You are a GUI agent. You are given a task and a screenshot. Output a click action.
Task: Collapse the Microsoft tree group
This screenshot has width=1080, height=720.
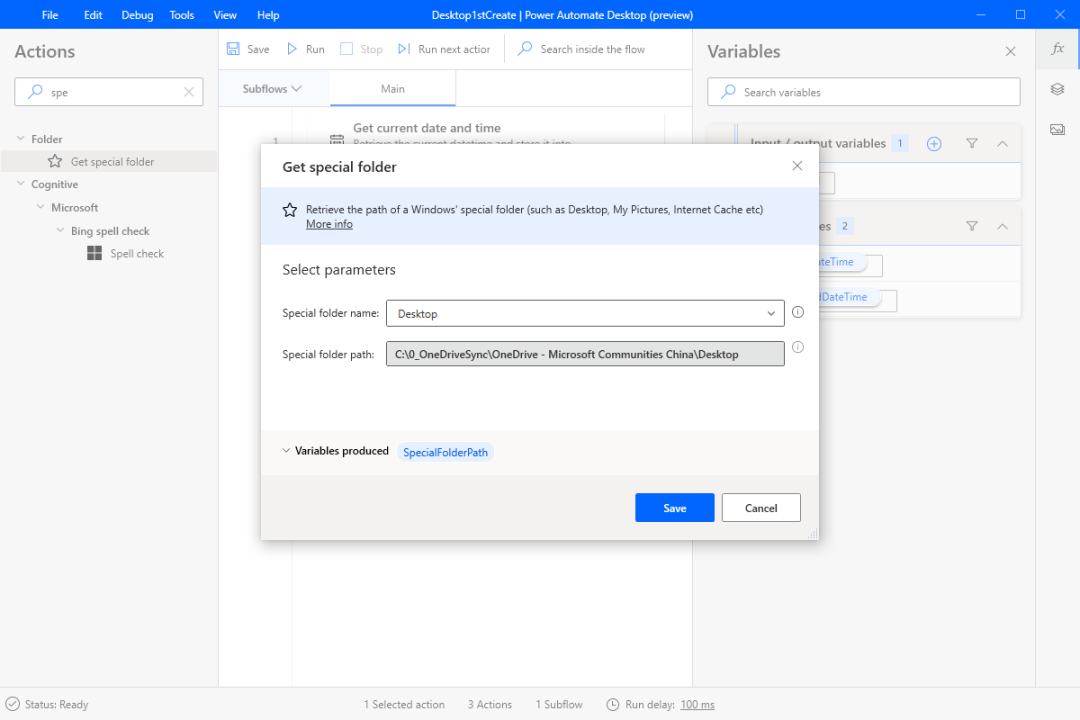tap(41, 207)
